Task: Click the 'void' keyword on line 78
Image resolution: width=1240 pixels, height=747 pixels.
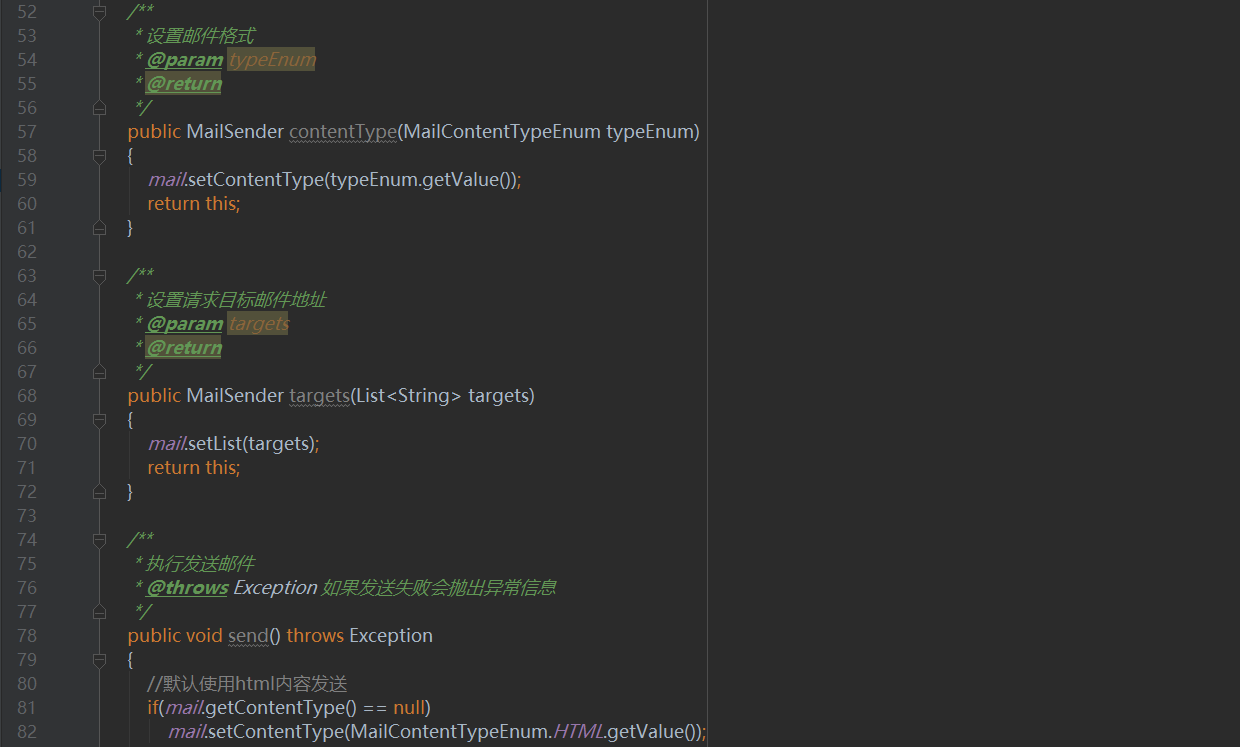Action: click(204, 636)
